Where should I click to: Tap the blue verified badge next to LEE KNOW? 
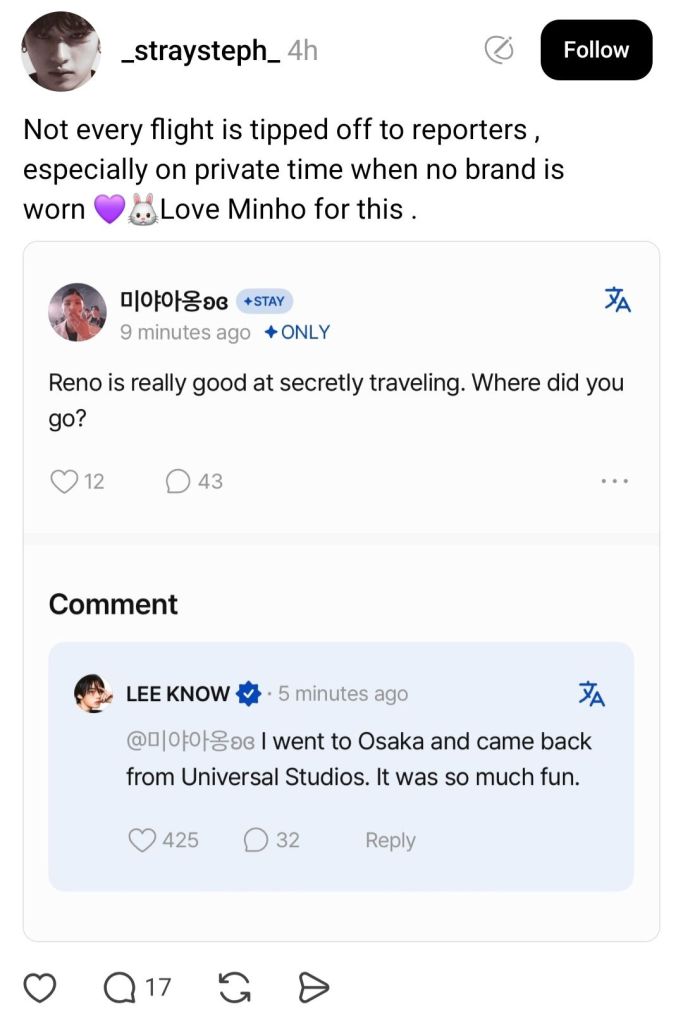coord(248,693)
